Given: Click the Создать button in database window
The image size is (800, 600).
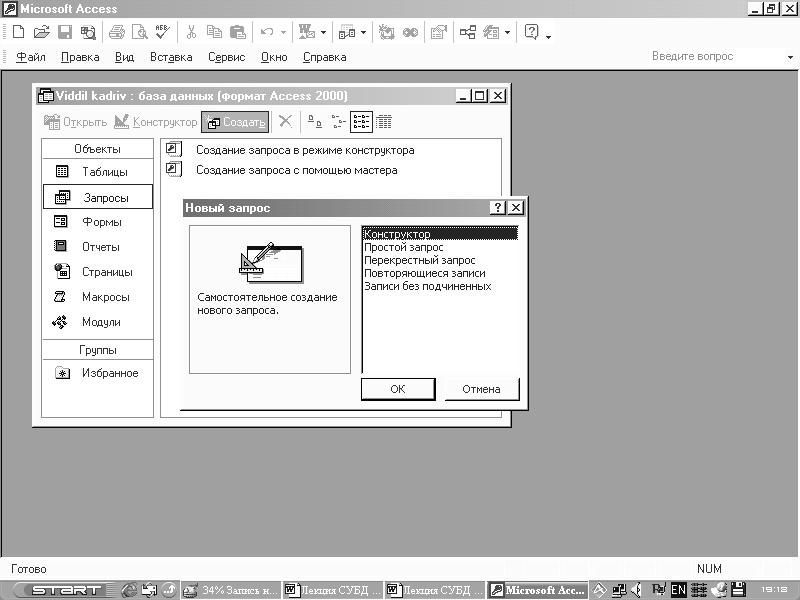Looking at the screenshot, I should click(x=235, y=122).
